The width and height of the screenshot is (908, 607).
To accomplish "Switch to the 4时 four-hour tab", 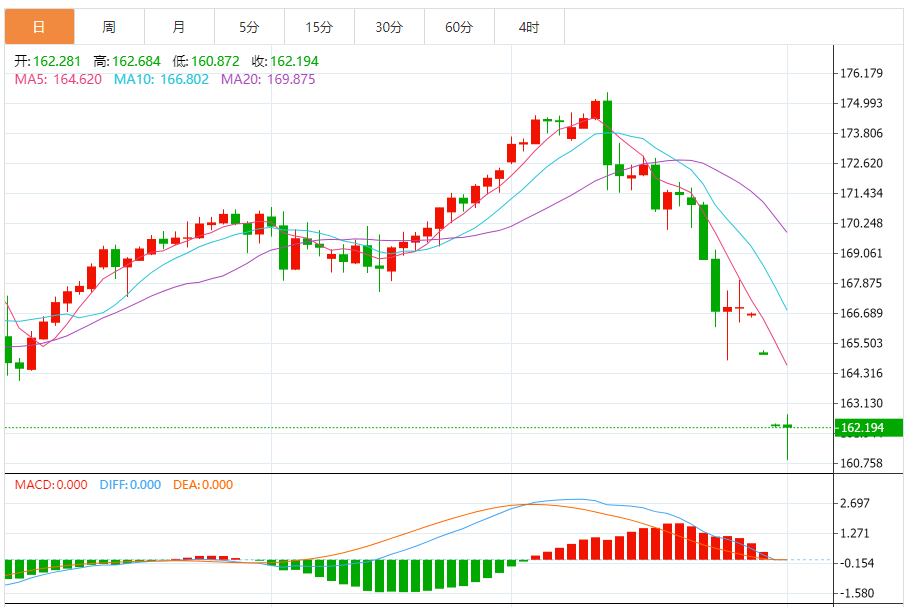I will click(x=529, y=27).
